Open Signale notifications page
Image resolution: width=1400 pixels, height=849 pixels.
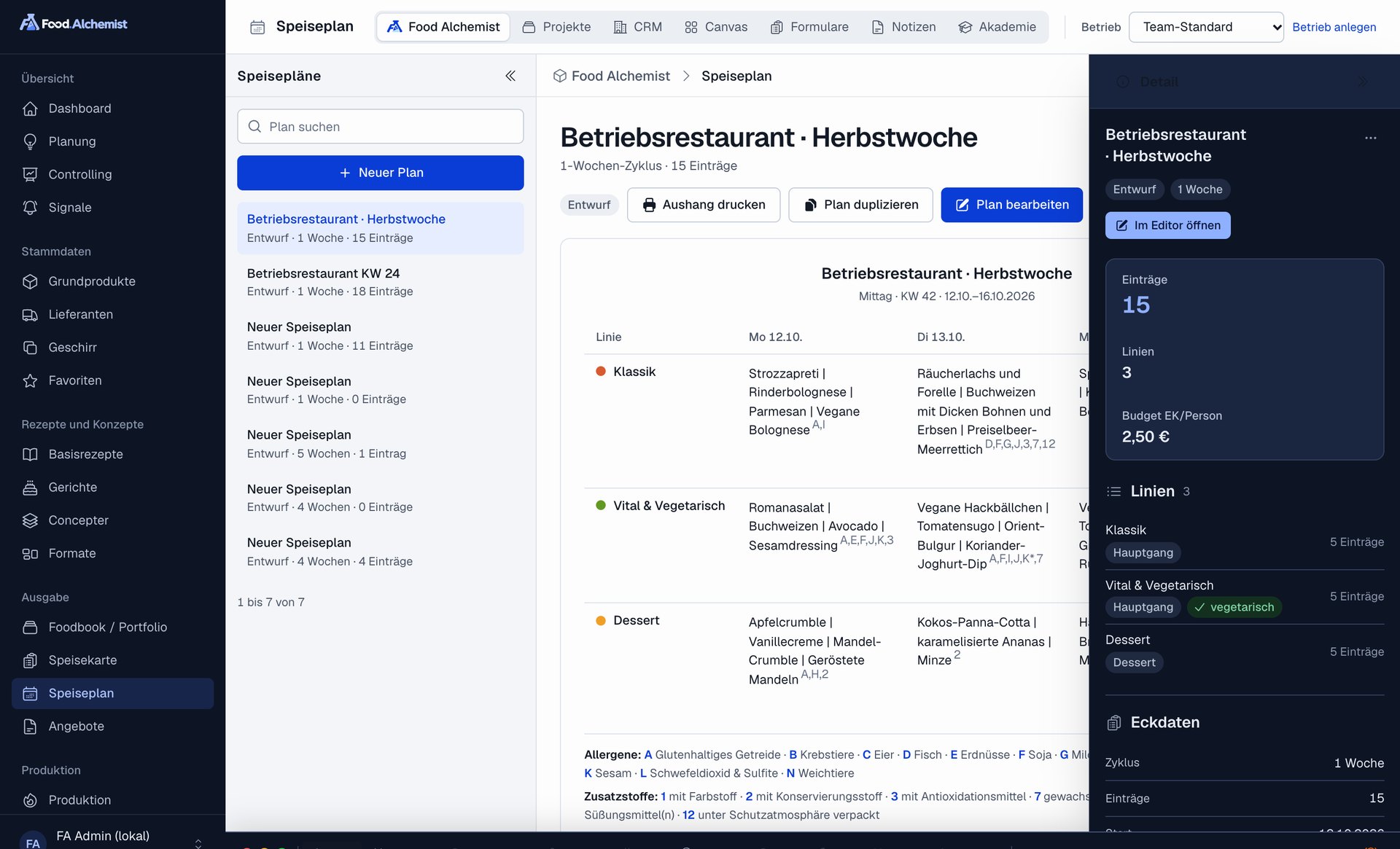(x=112, y=208)
